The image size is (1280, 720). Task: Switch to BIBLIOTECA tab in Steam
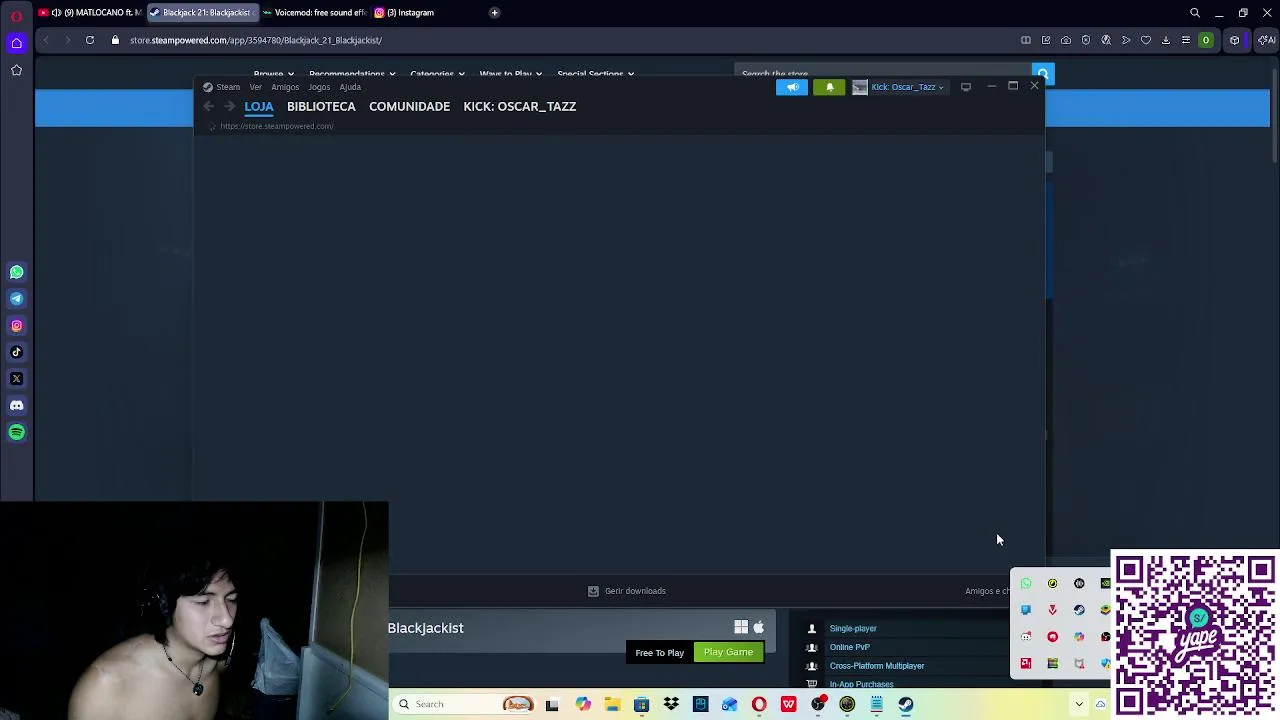tap(321, 106)
